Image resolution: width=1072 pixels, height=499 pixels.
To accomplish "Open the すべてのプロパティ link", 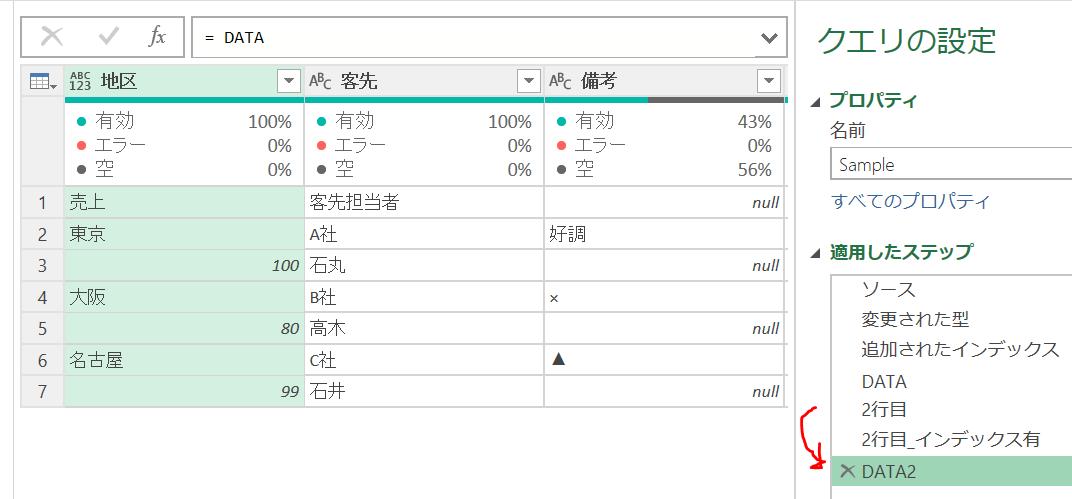I will [910, 202].
